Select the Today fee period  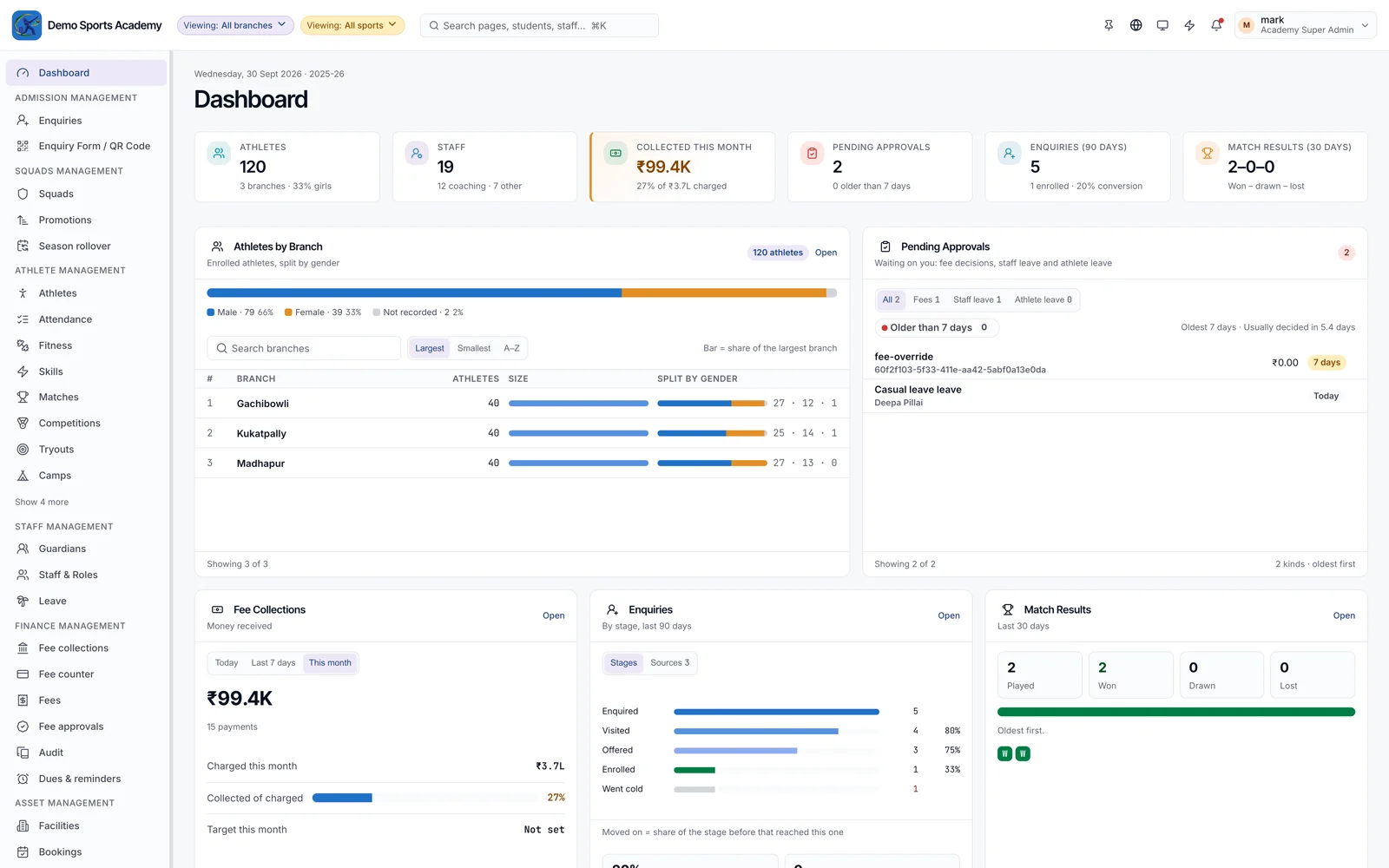coord(227,663)
